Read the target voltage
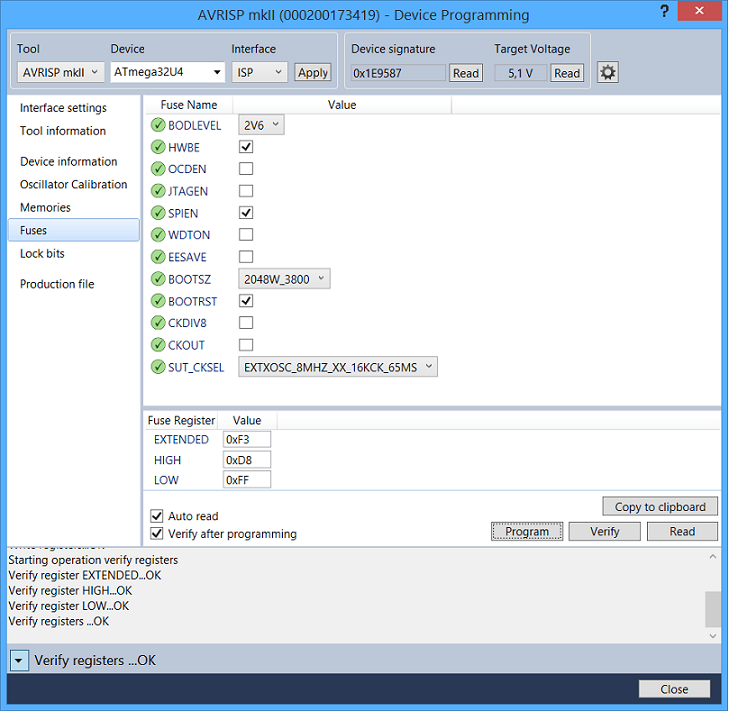 [x=567, y=73]
